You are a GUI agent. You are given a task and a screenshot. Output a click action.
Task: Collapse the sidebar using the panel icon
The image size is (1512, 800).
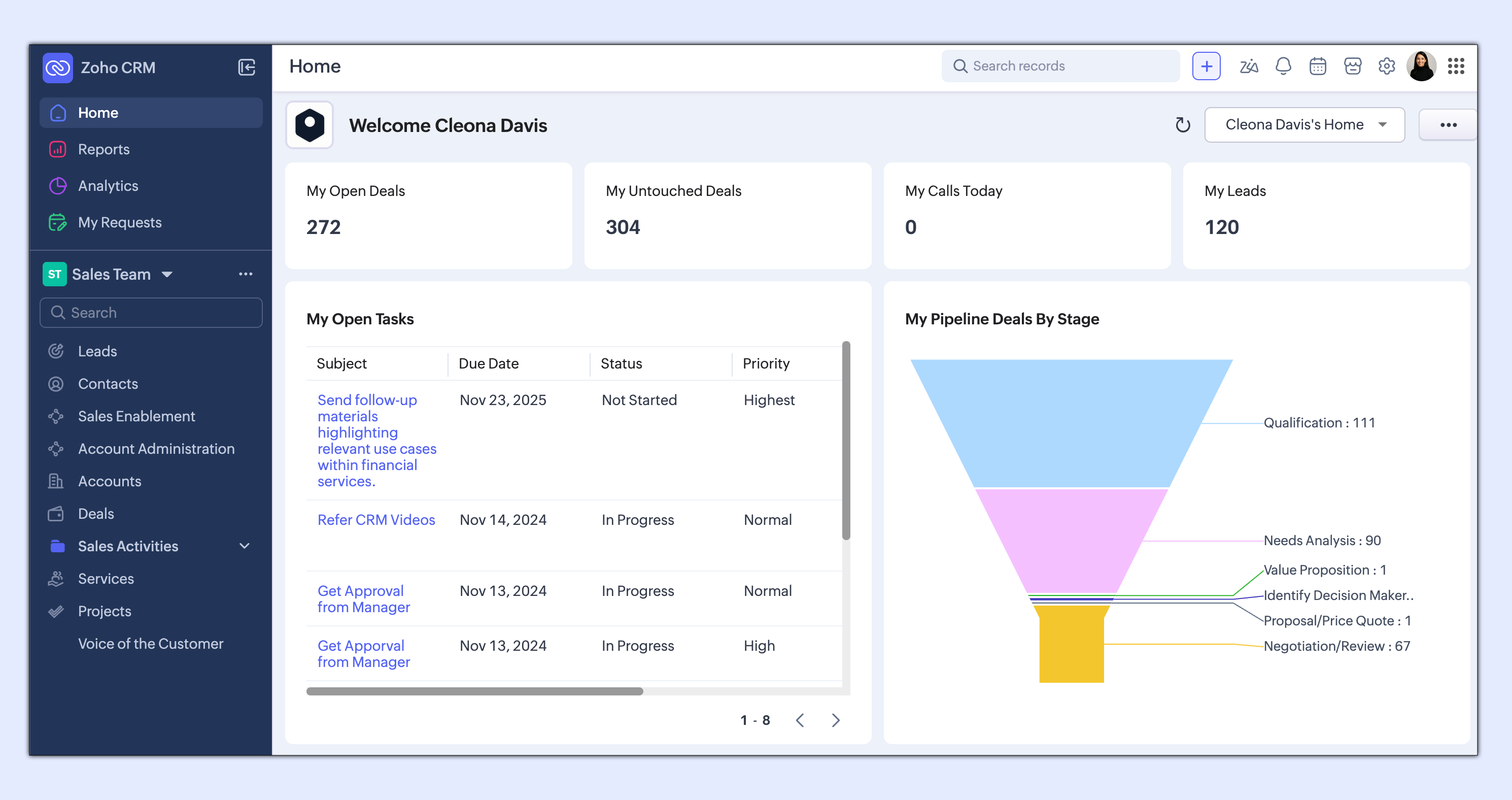point(247,67)
